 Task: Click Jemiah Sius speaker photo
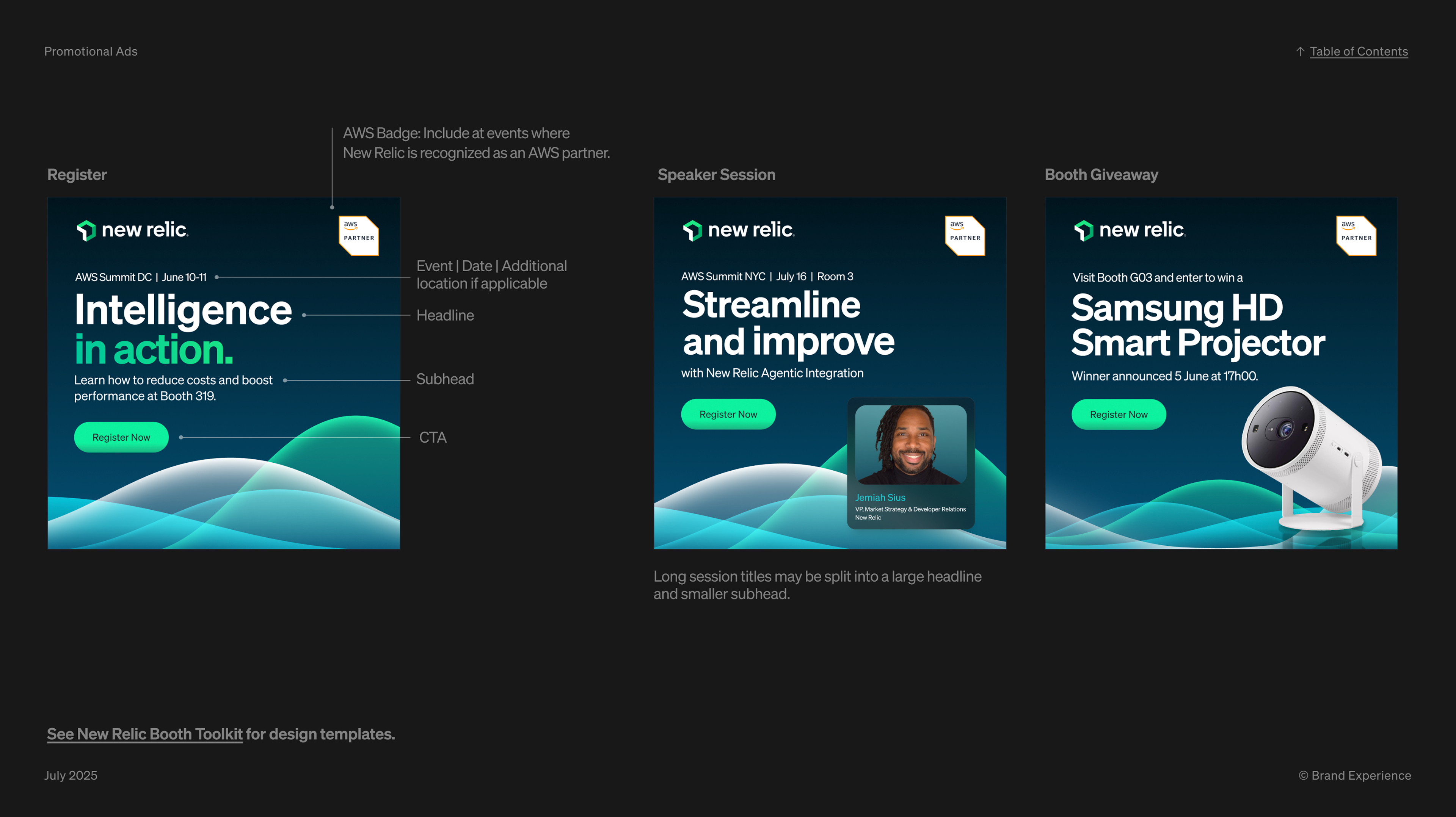tap(910, 444)
